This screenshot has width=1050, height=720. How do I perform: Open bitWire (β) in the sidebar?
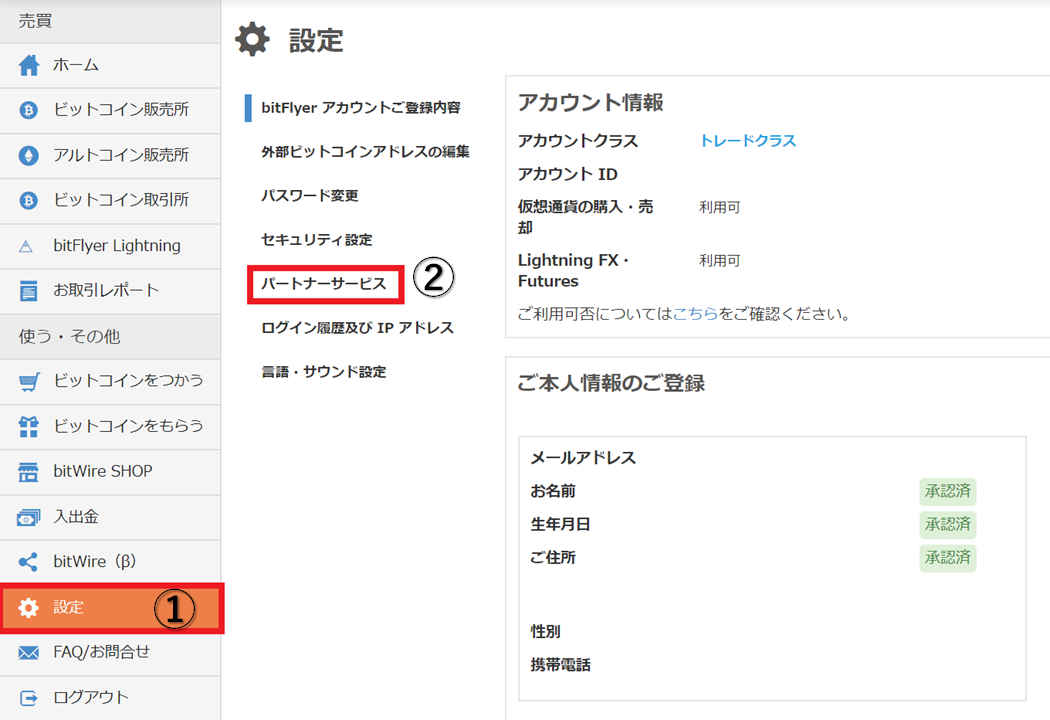click(110, 563)
